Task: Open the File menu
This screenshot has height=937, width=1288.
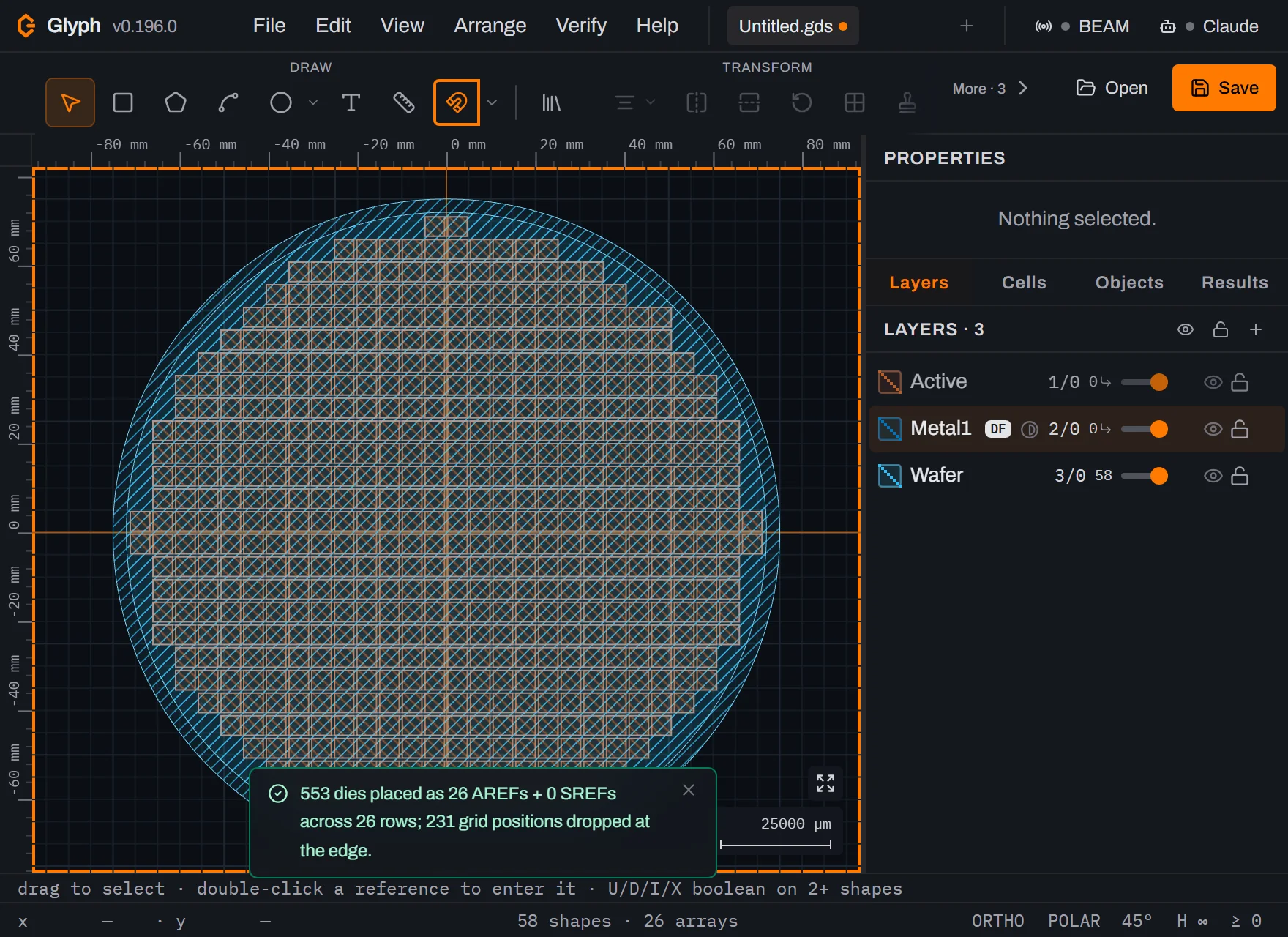Action: click(x=269, y=26)
